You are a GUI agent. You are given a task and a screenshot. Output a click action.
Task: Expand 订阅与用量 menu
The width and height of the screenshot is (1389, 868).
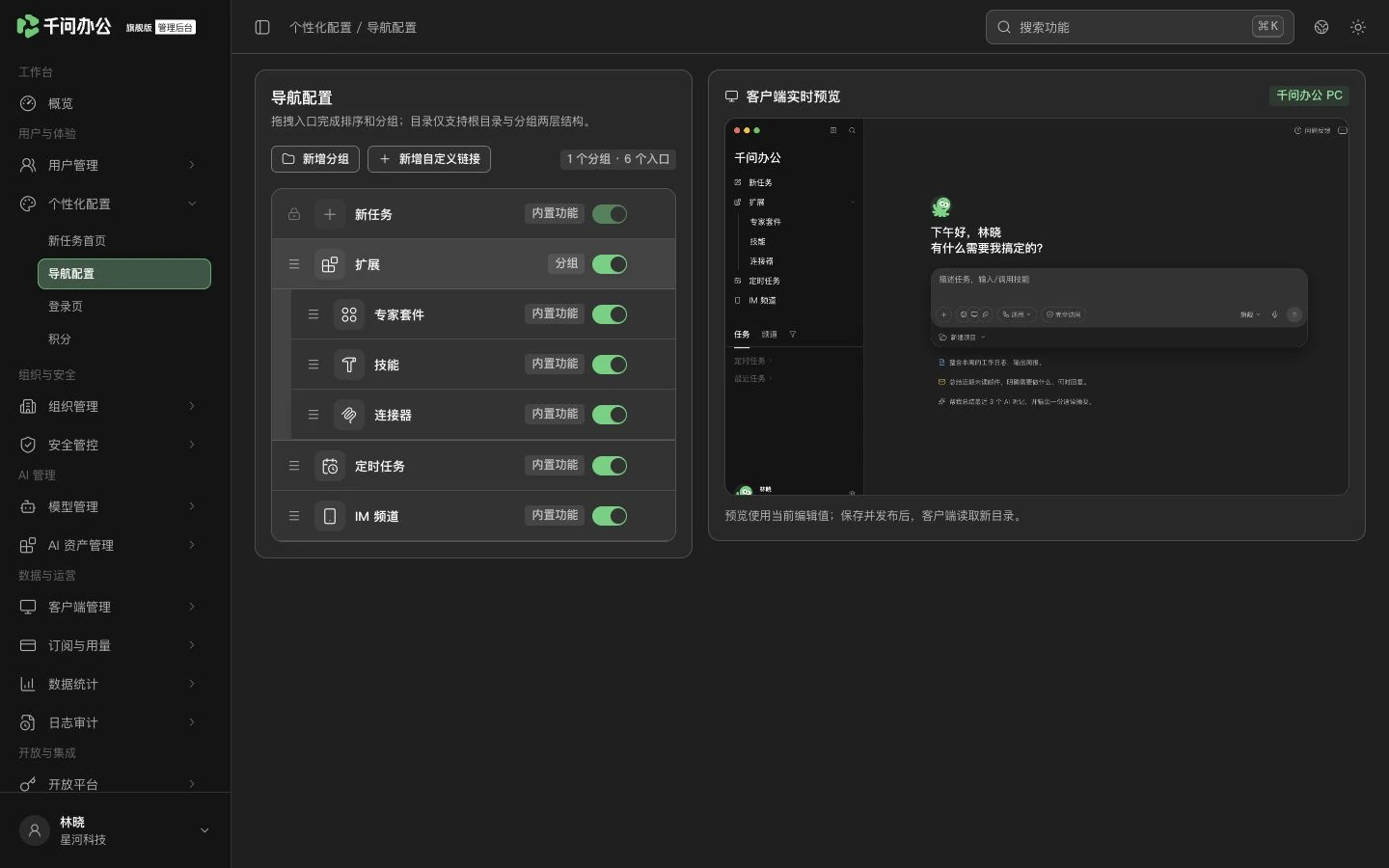(x=116, y=645)
